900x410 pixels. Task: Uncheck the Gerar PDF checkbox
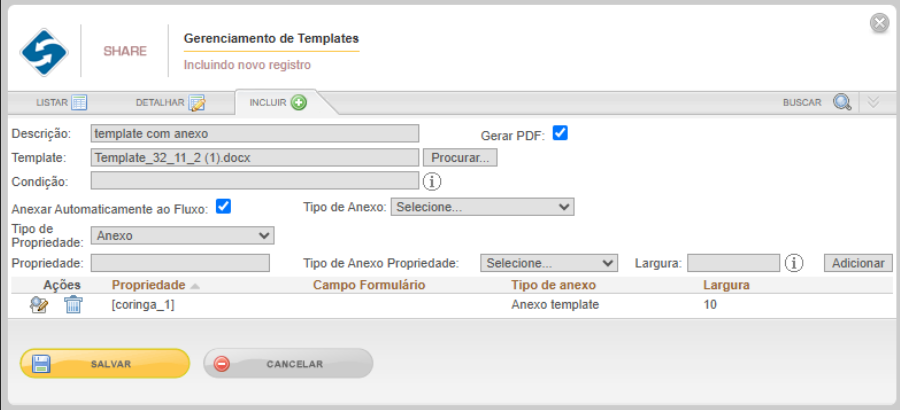click(560, 133)
